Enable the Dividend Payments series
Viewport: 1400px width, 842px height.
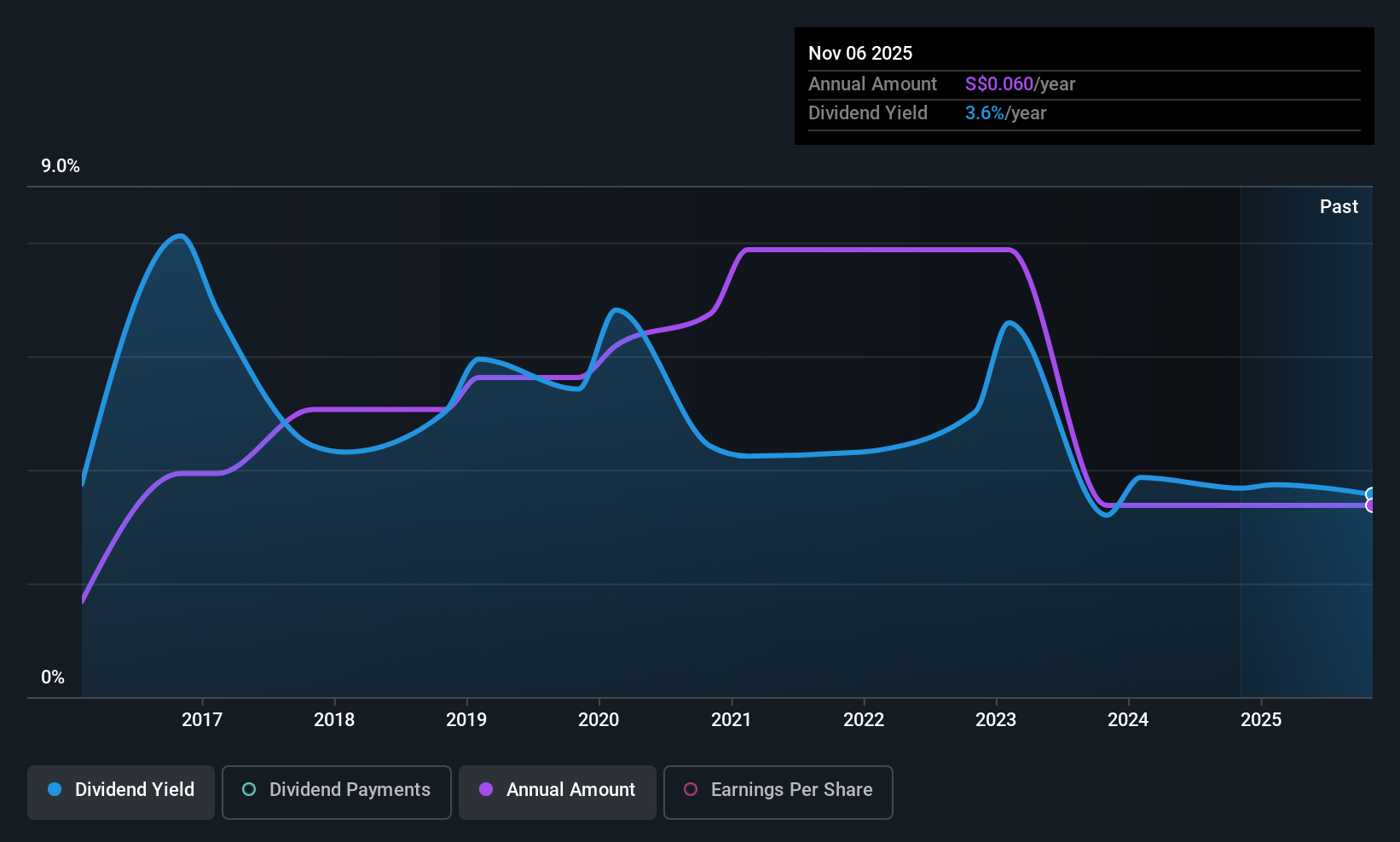337,793
